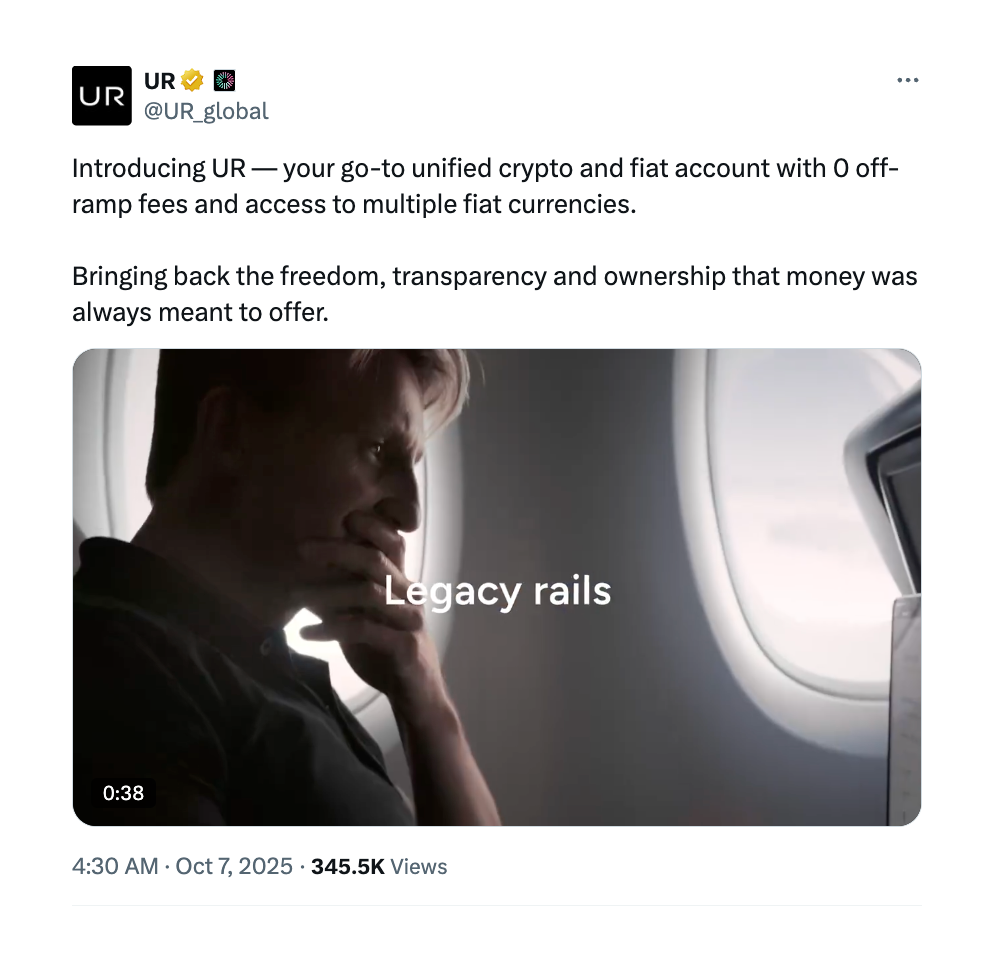Open the UR display name profile link

click(159, 81)
